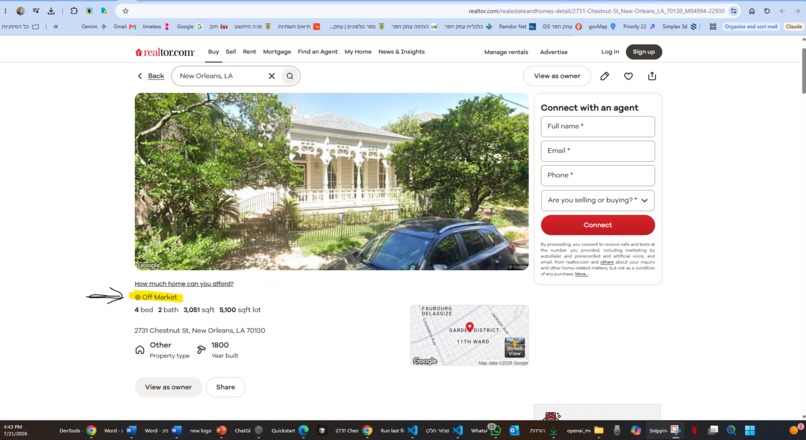Click the address 2731 Chestnut St text

(x=199, y=331)
